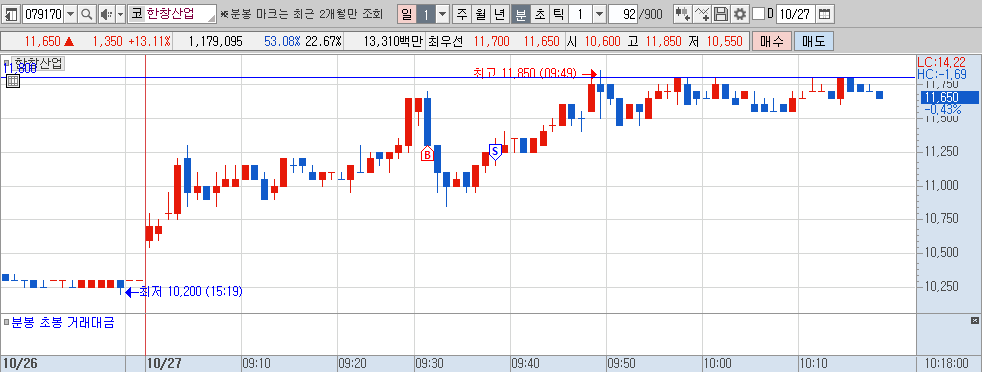Expand the sound options dropdown arrow
The width and height of the screenshot is (982, 372).
point(120,14)
